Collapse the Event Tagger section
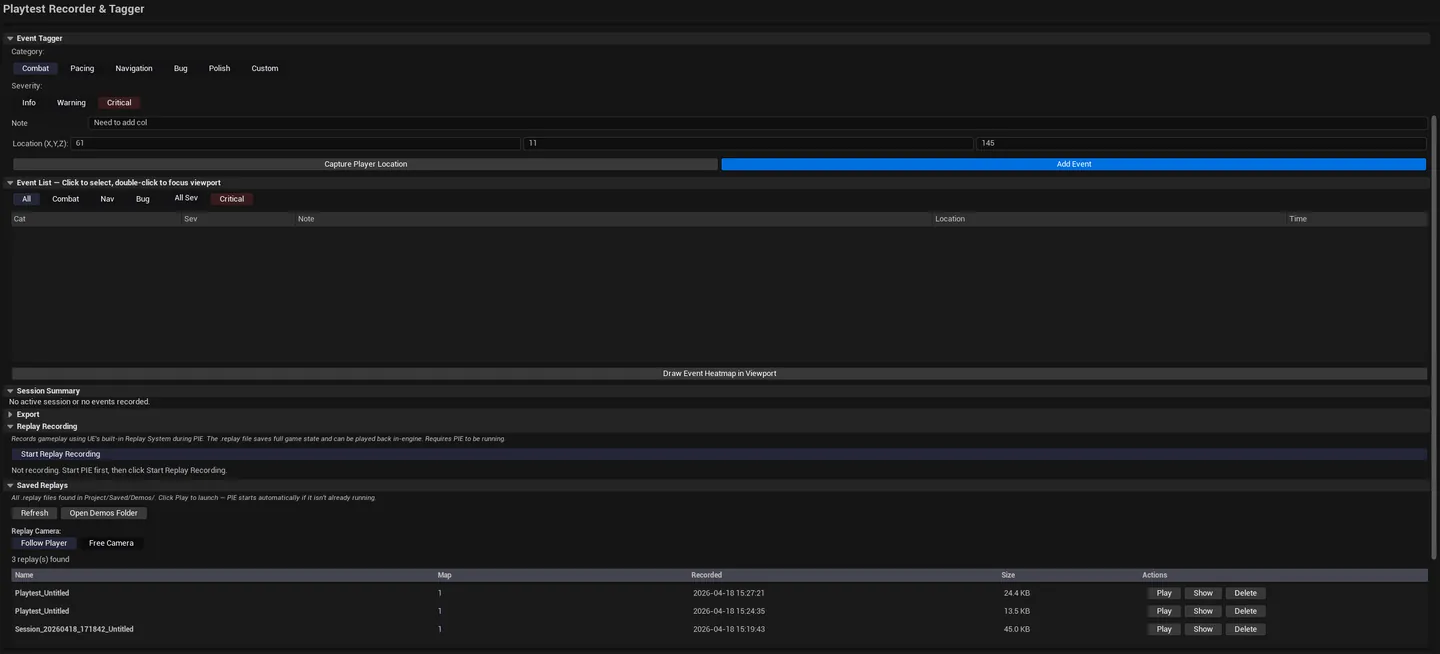Viewport: 1440px width, 654px height. pos(10,38)
